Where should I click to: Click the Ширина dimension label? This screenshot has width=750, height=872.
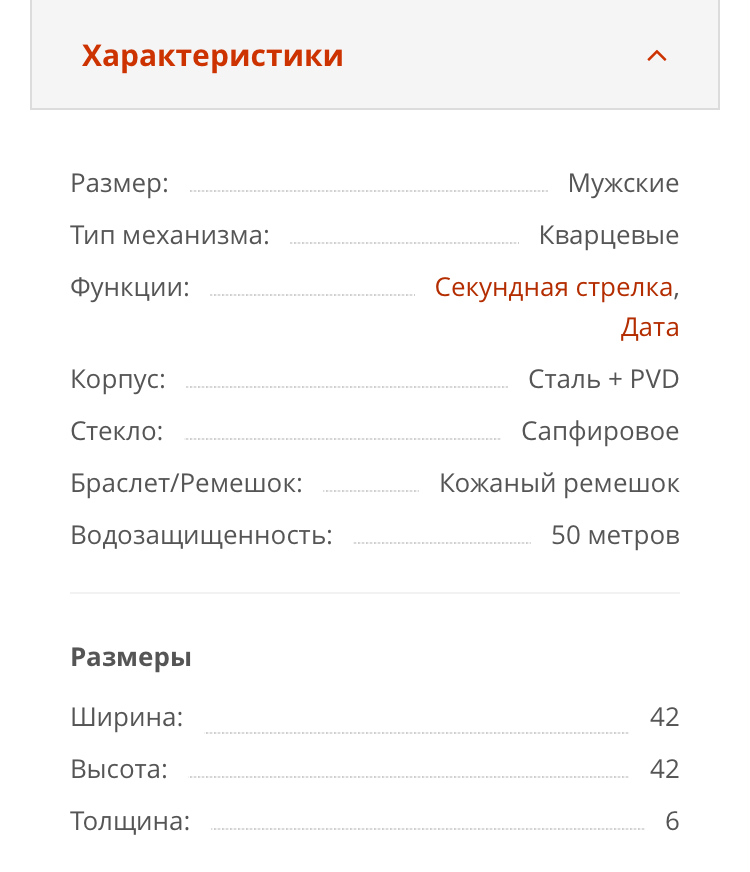point(127,717)
